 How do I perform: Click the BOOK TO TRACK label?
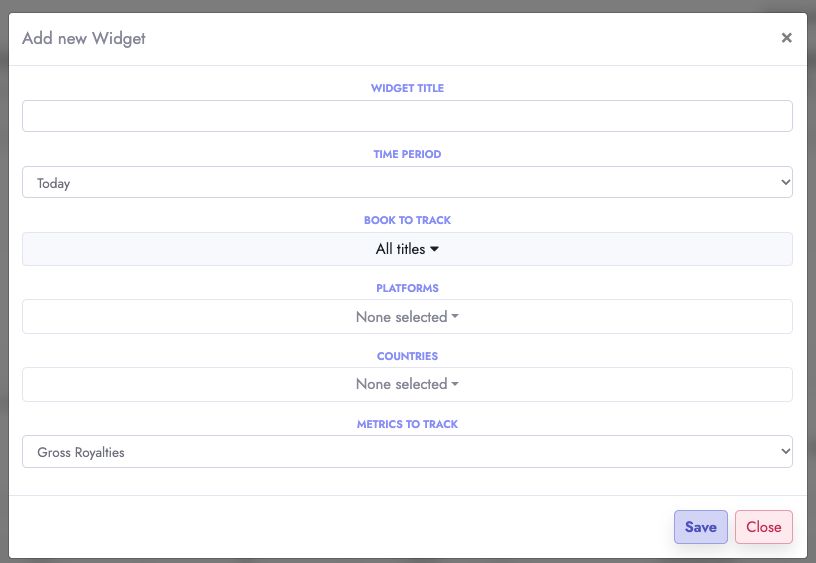tap(407, 220)
